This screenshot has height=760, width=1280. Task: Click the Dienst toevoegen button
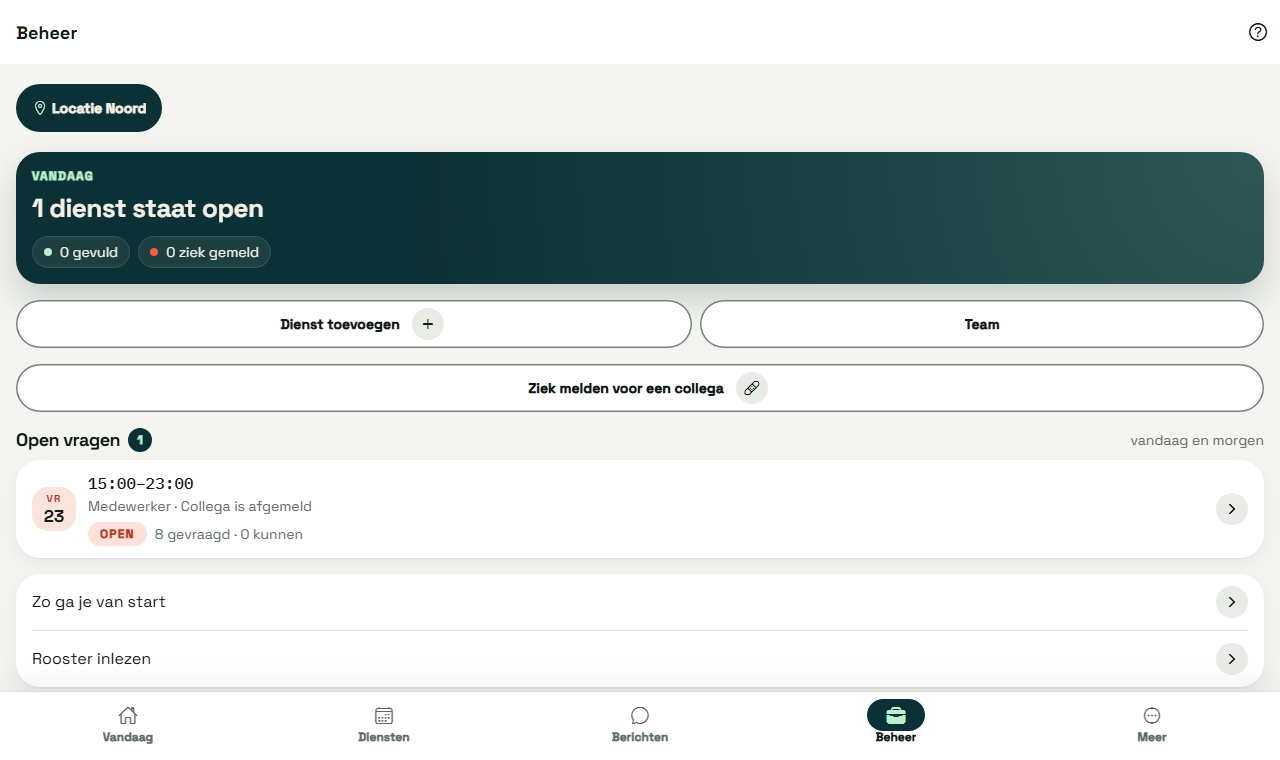(x=354, y=324)
